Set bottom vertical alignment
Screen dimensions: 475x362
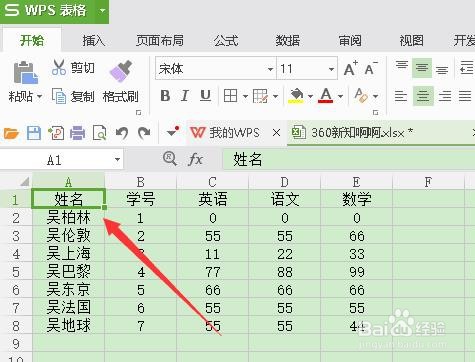tap(442, 70)
